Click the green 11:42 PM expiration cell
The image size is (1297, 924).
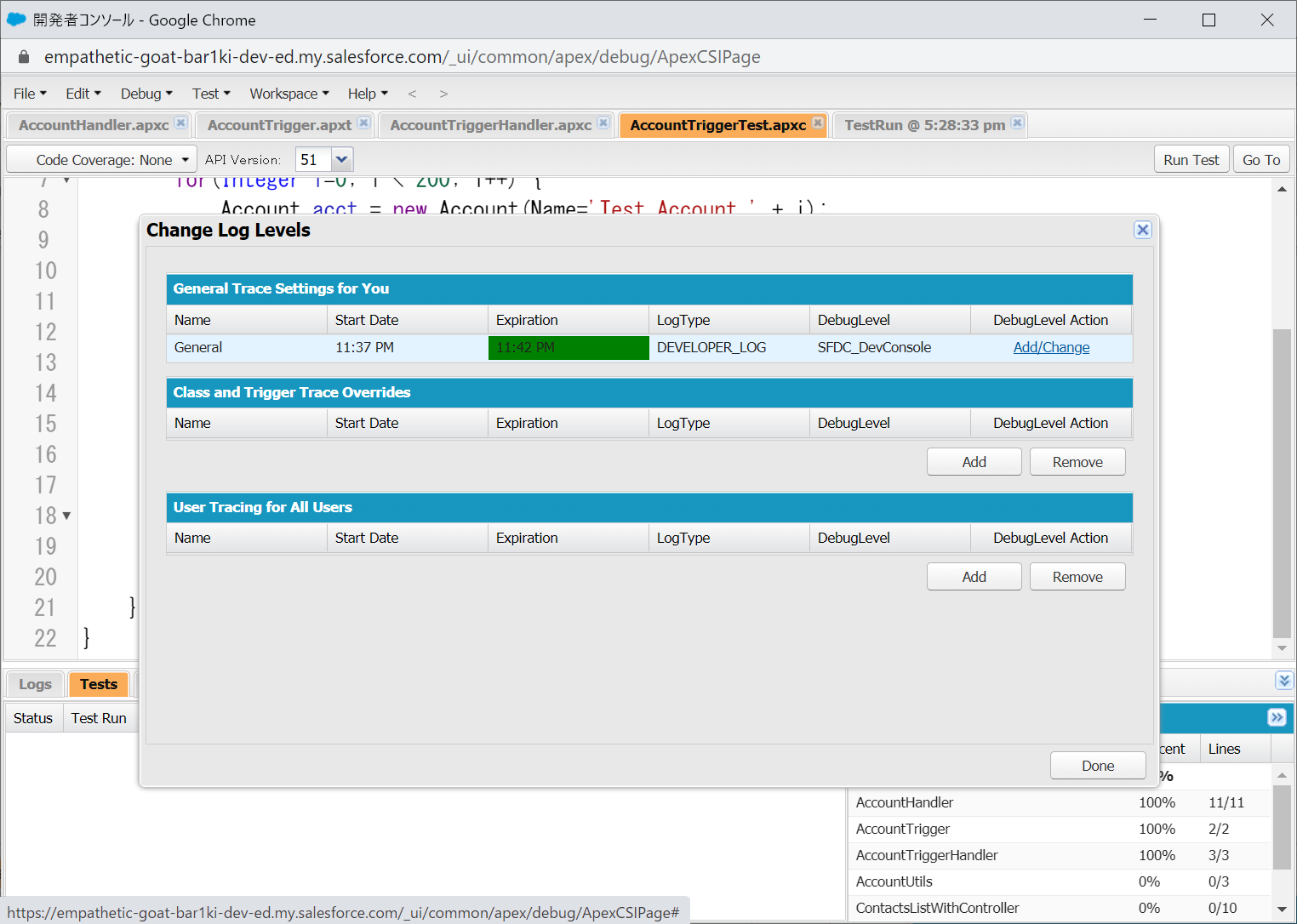[x=569, y=348]
